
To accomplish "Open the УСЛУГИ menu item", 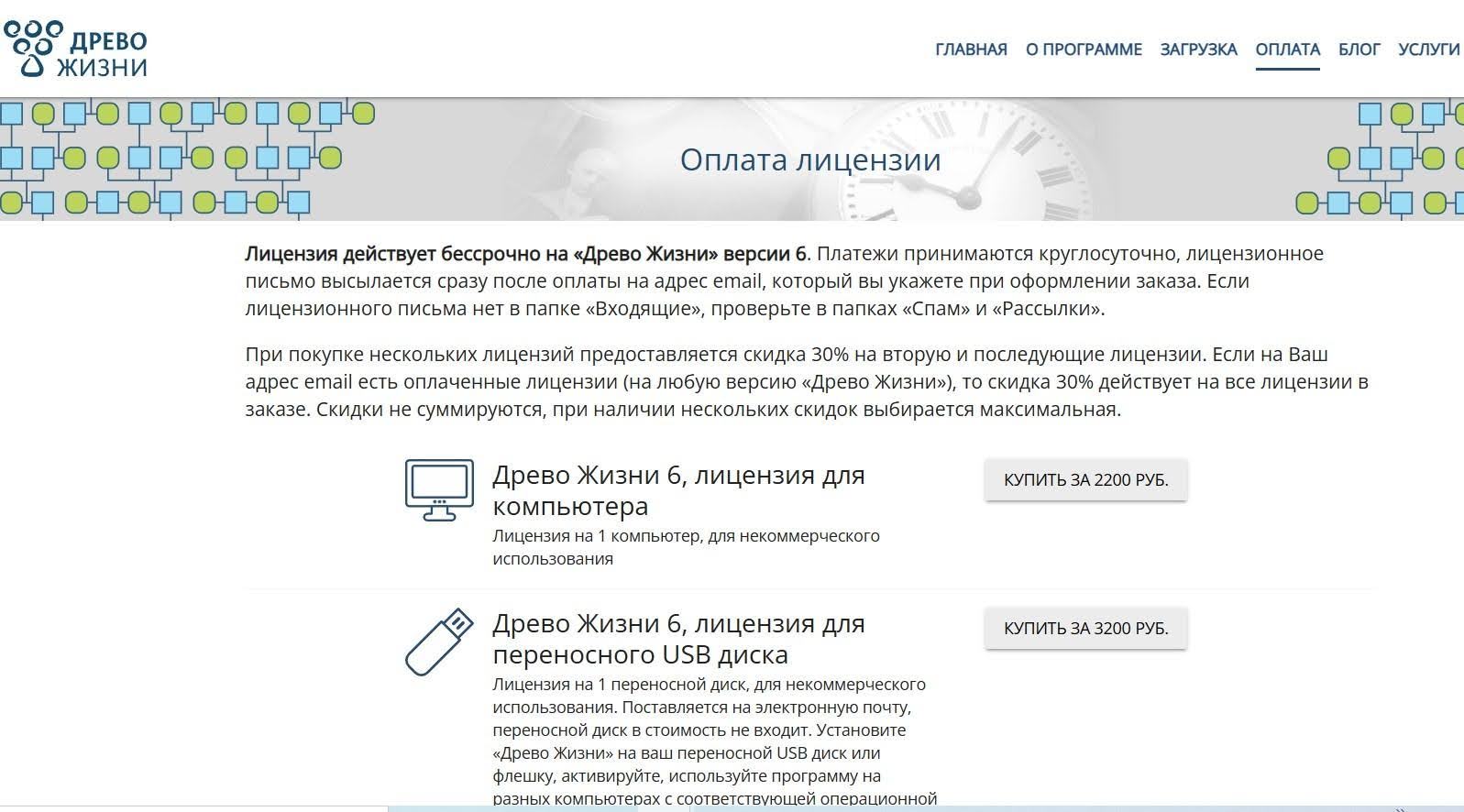I will click(1428, 49).
